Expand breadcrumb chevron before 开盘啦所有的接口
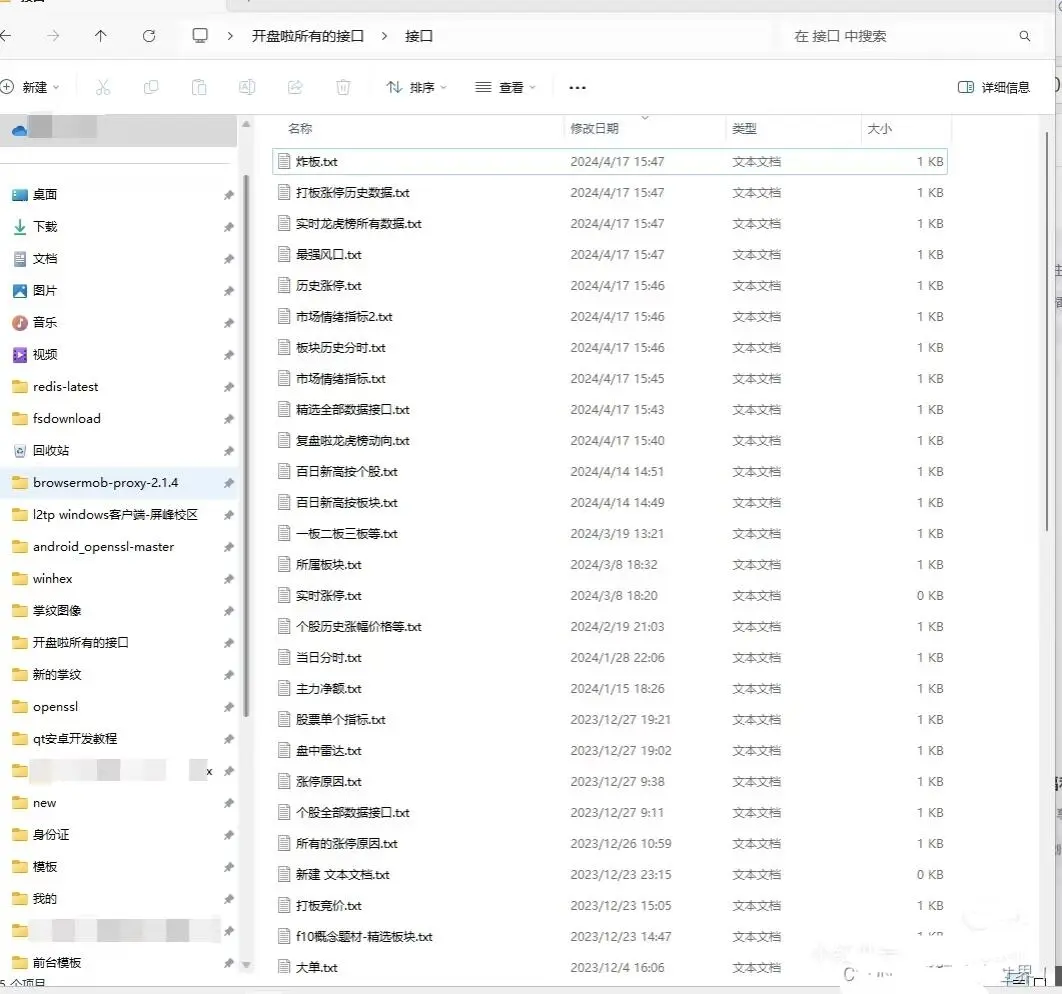This screenshot has height=994, width=1062. 230,36
